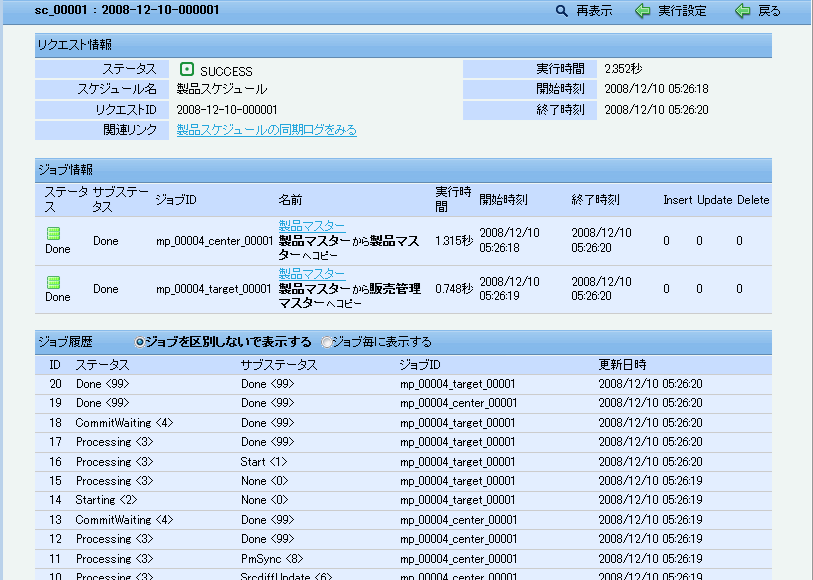Click CommitWaiting <4> in history row 18
The width and height of the screenshot is (813, 580).
click(x=124, y=423)
